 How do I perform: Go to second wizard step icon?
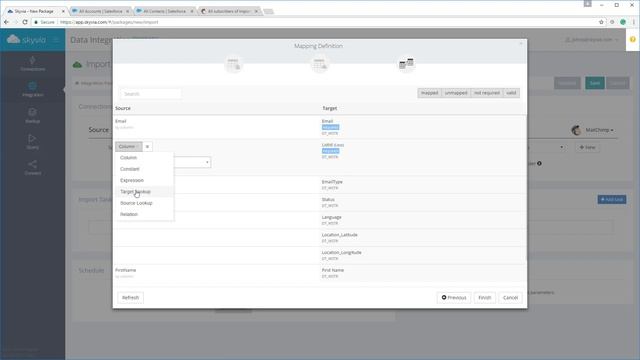click(320, 64)
